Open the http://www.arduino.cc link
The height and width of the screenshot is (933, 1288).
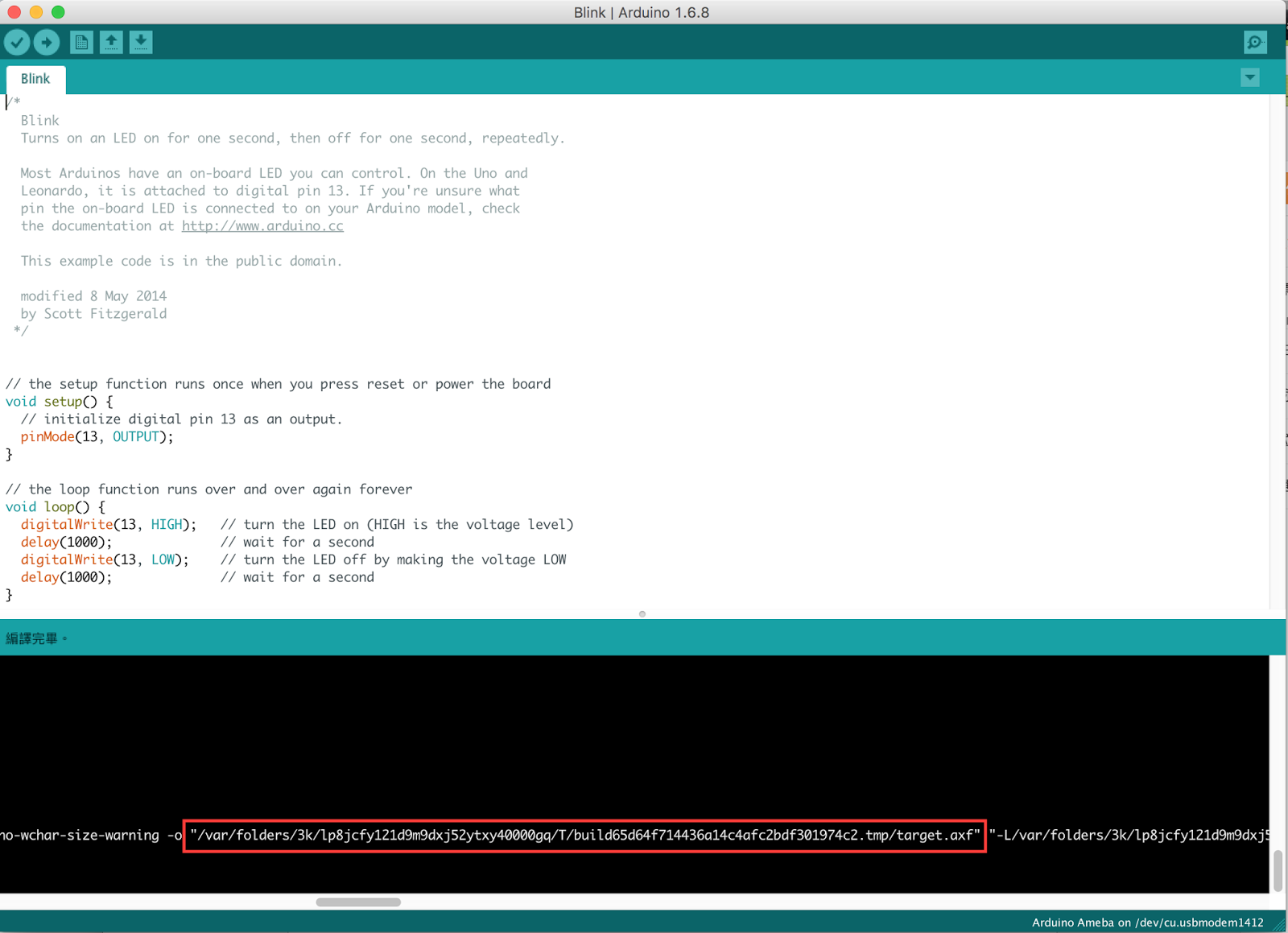[x=262, y=225]
